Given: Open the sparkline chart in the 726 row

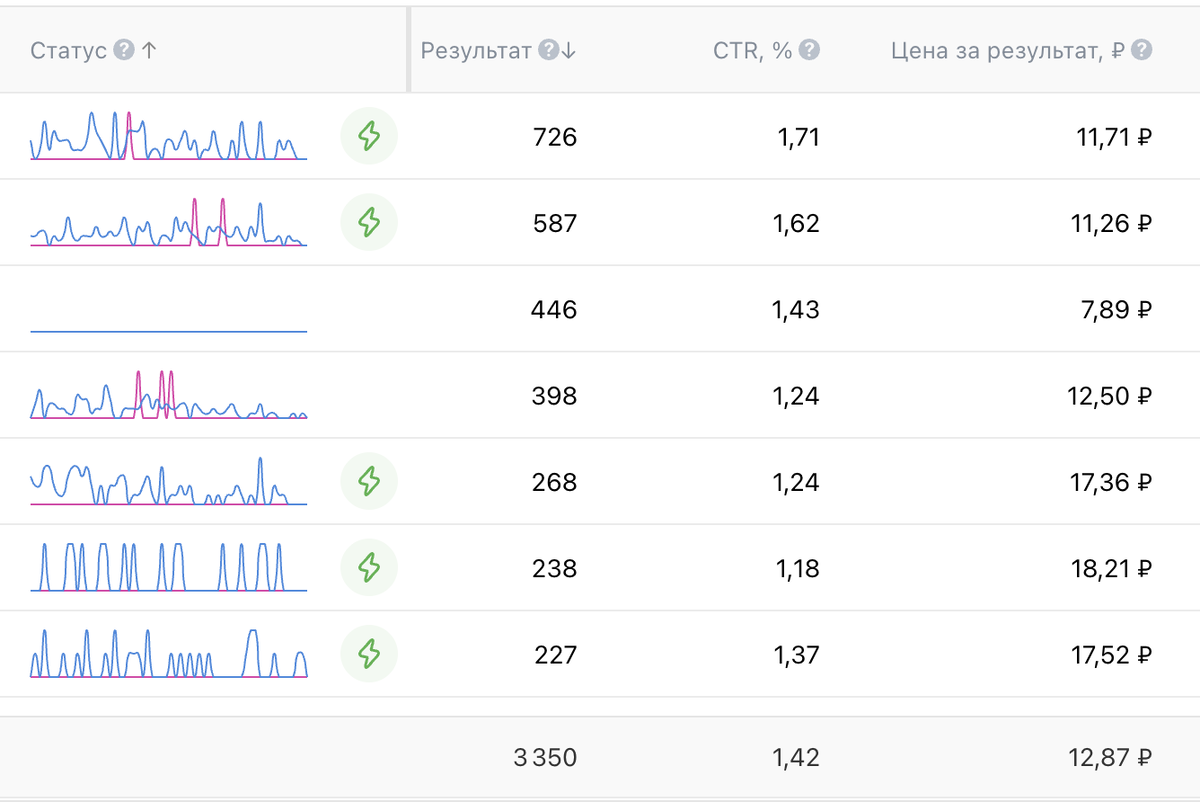Looking at the screenshot, I should (x=168, y=136).
